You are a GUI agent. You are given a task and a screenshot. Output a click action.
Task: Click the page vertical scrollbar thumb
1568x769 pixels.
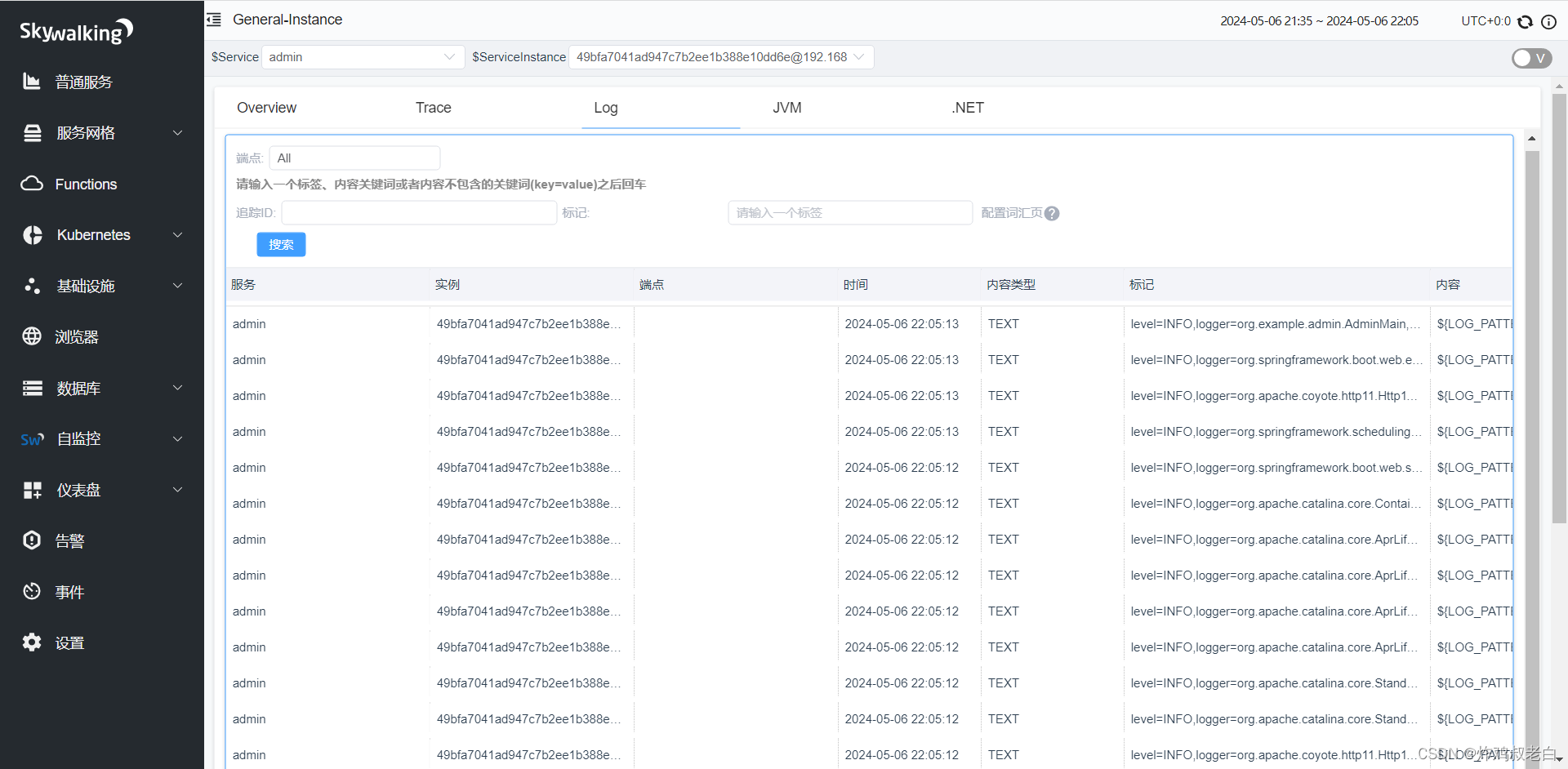[x=1559, y=308]
